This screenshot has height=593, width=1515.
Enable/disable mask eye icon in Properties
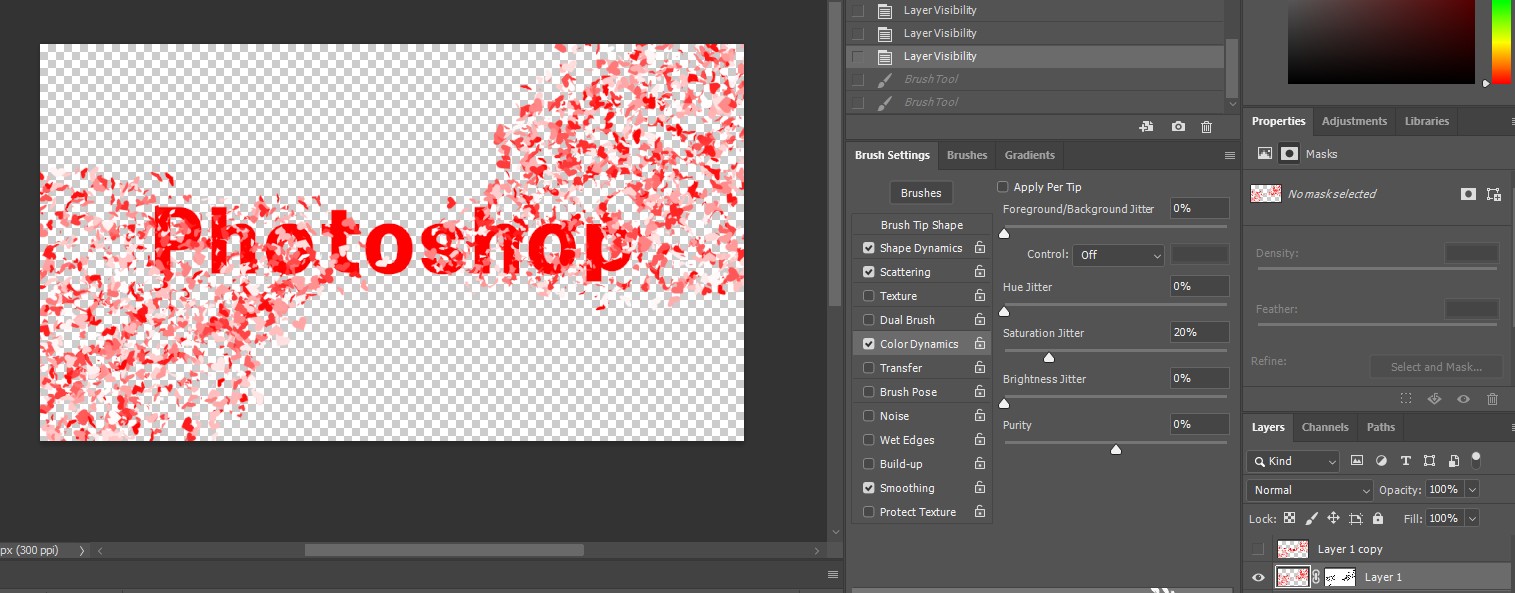click(1463, 398)
